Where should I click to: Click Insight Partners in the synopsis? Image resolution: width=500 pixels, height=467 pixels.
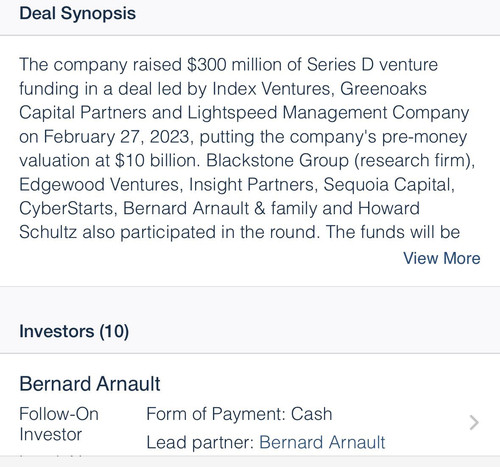click(251, 184)
